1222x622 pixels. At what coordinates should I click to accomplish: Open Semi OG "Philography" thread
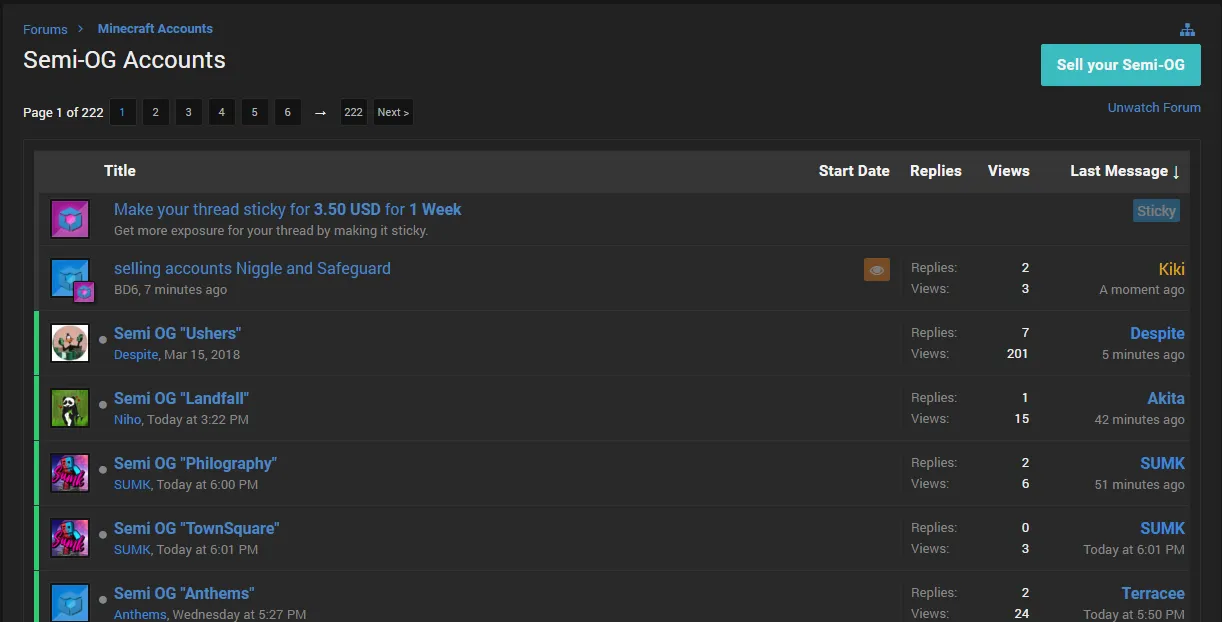coord(195,463)
